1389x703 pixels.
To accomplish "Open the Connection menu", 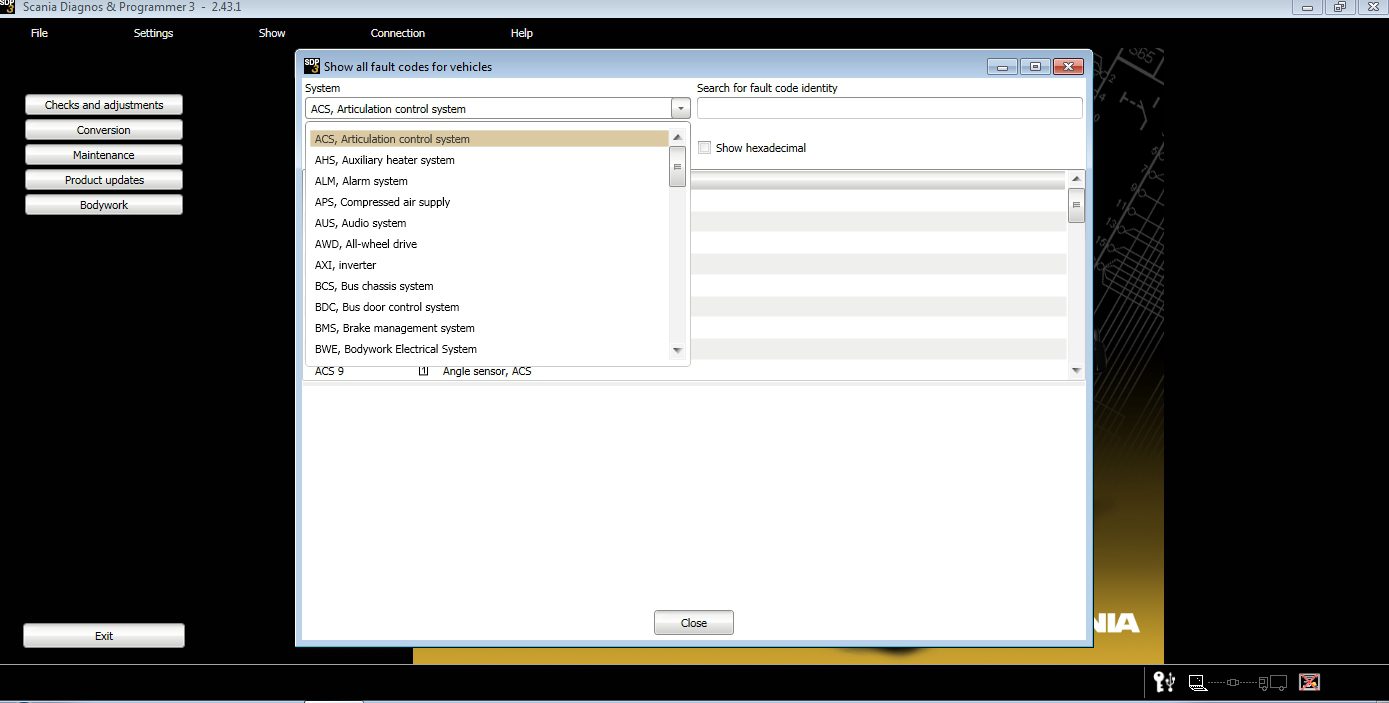I will 398,33.
